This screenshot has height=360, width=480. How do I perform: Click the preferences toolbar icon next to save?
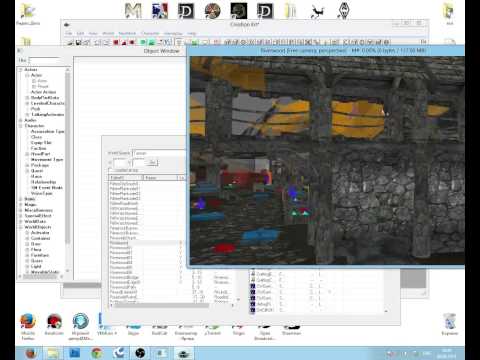click(x=87, y=42)
